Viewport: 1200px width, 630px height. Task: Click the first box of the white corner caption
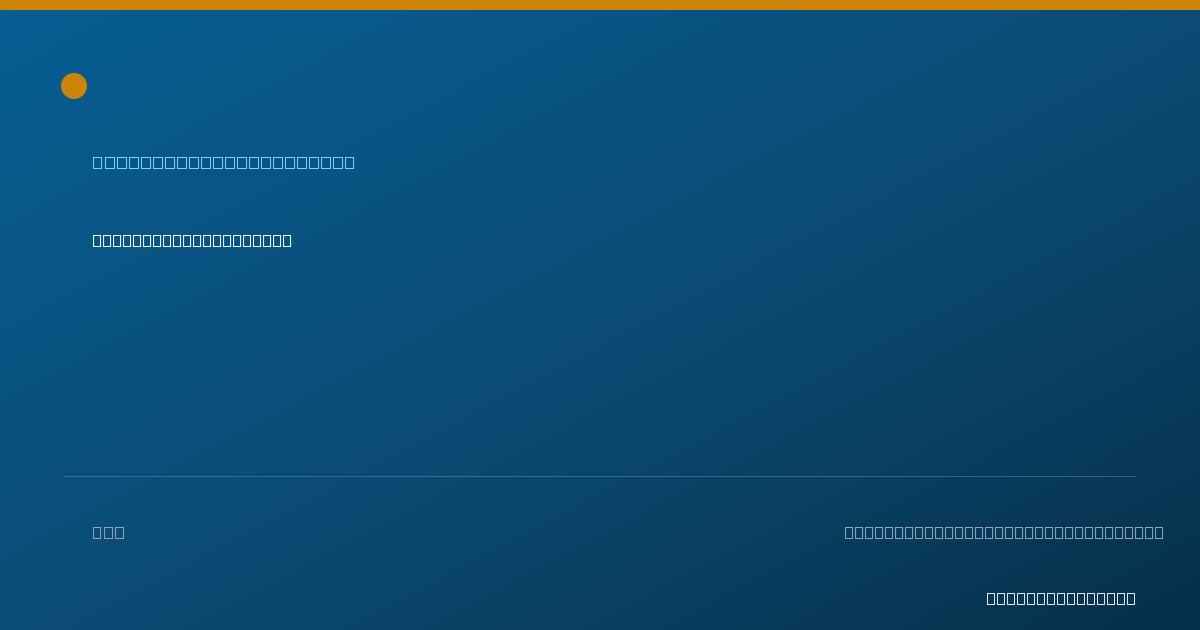(x=992, y=598)
